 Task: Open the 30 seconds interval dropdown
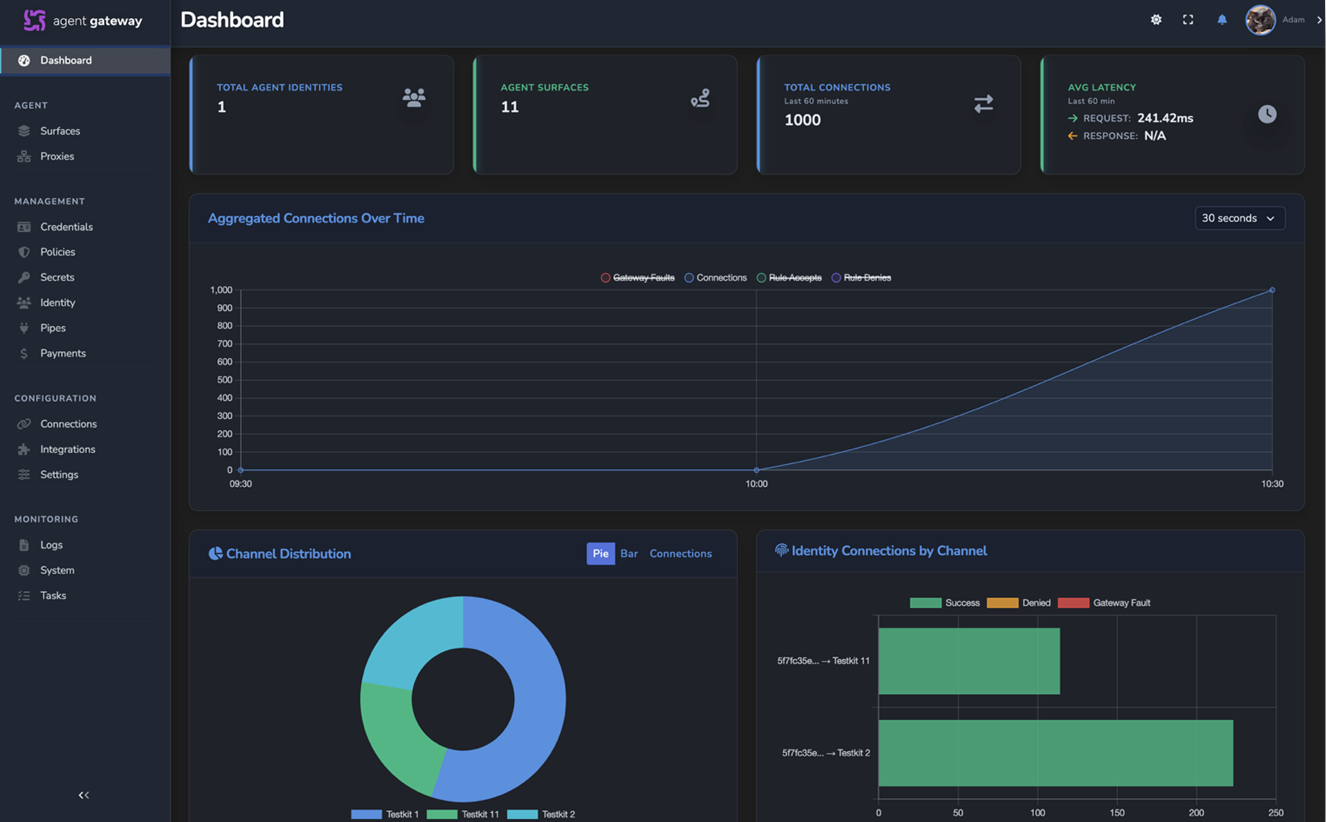point(1239,218)
